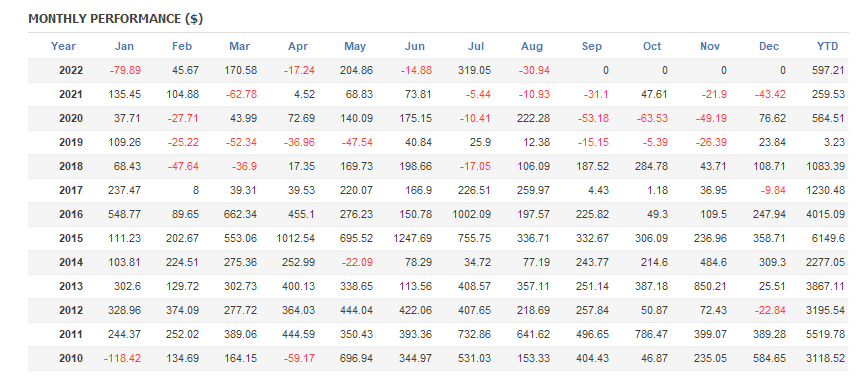860x379 pixels.
Task: Click the Sep column header
Action: [x=592, y=47]
